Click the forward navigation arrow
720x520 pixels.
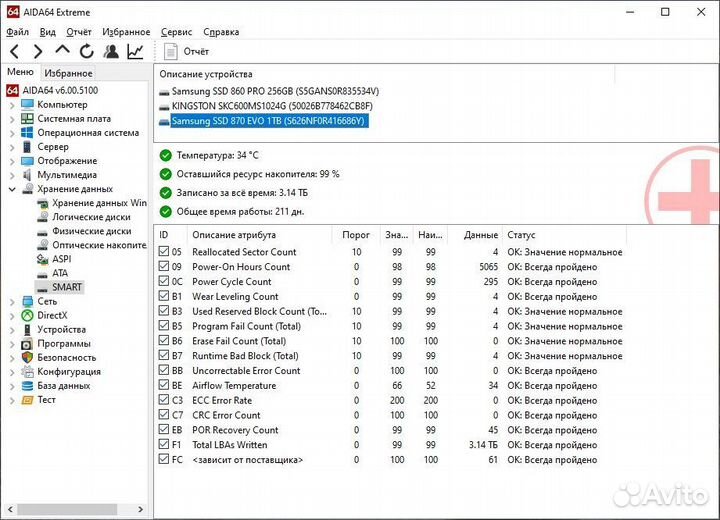tap(38, 51)
